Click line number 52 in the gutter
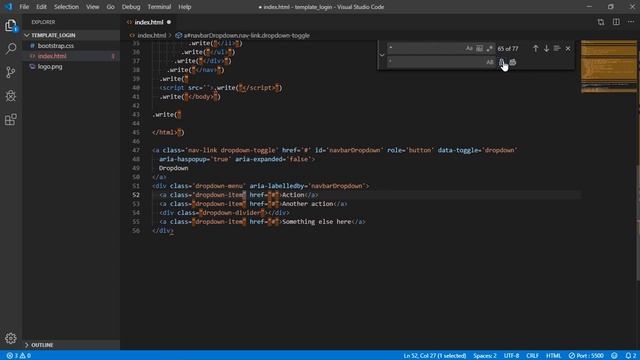Screen dimensions: 640x360 (x=136, y=195)
